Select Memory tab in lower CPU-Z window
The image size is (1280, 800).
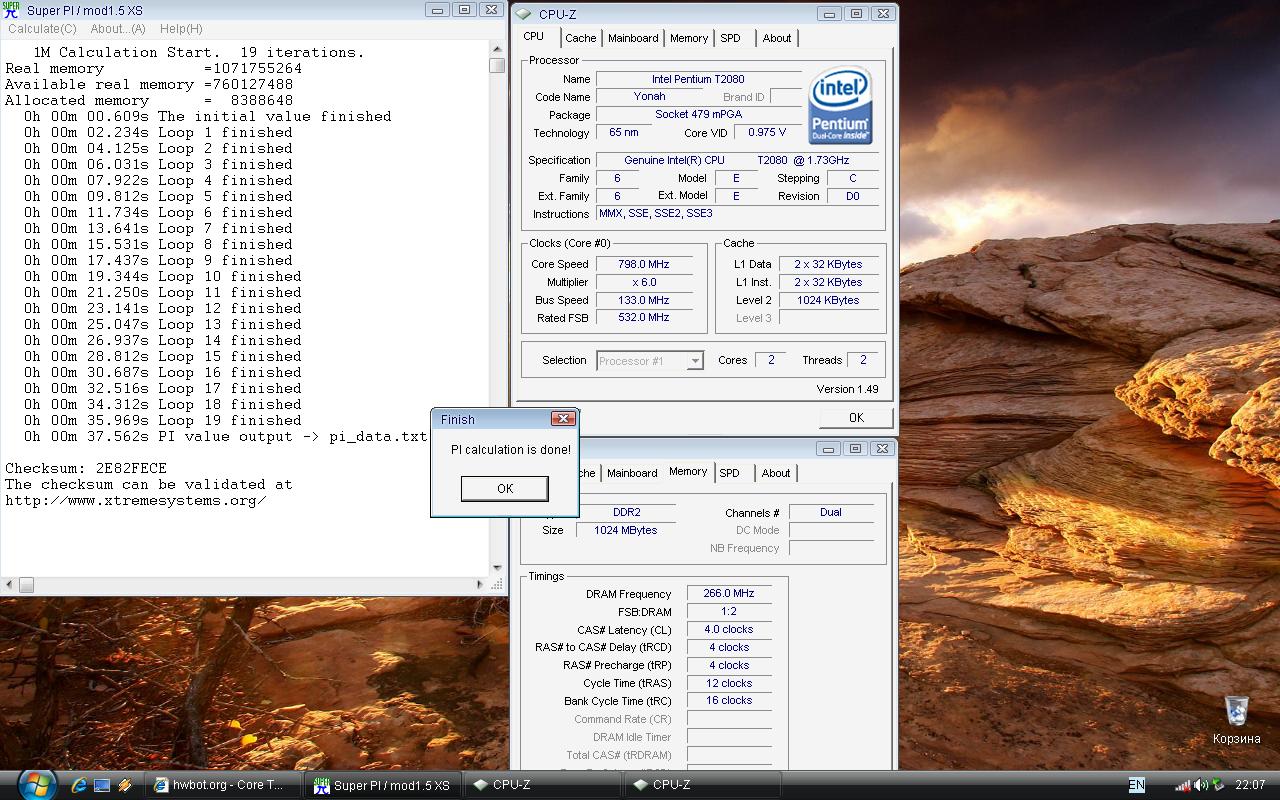click(x=688, y=471)
